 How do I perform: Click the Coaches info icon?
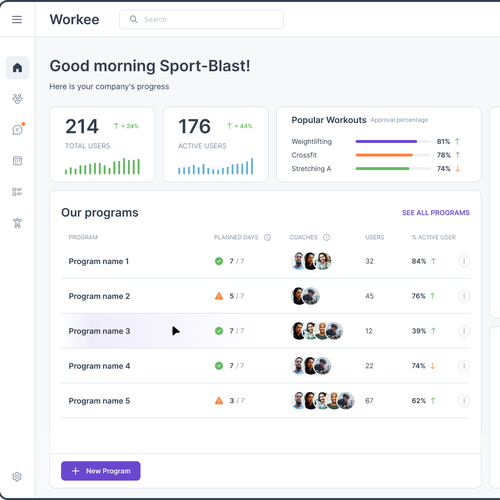click(x=327, y=237)
